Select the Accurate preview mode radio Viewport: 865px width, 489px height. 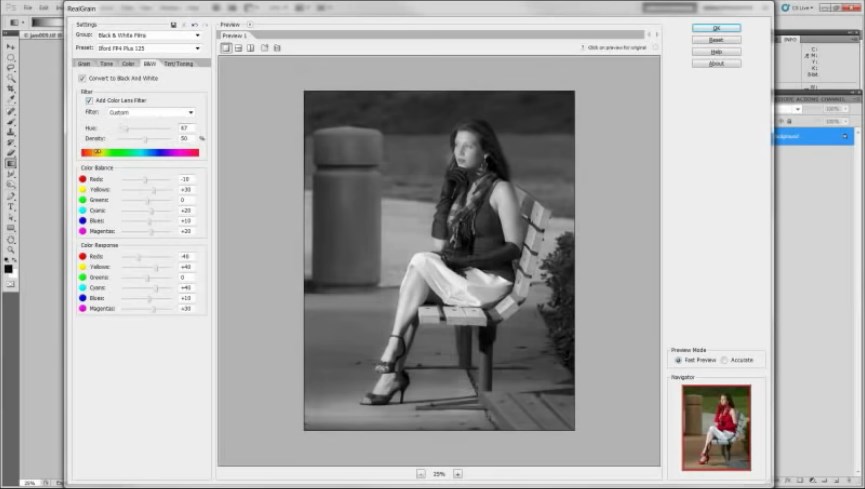[725, 359]
